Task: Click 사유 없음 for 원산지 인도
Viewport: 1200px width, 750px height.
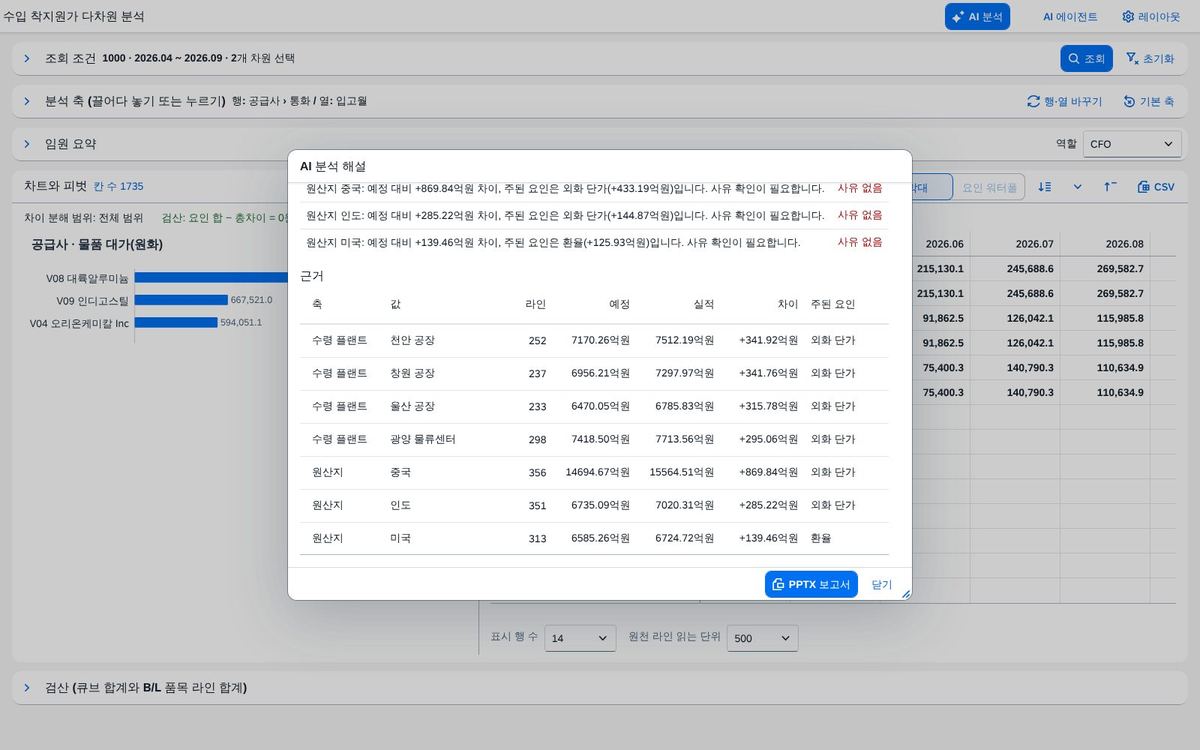Action: pos(860,215)
